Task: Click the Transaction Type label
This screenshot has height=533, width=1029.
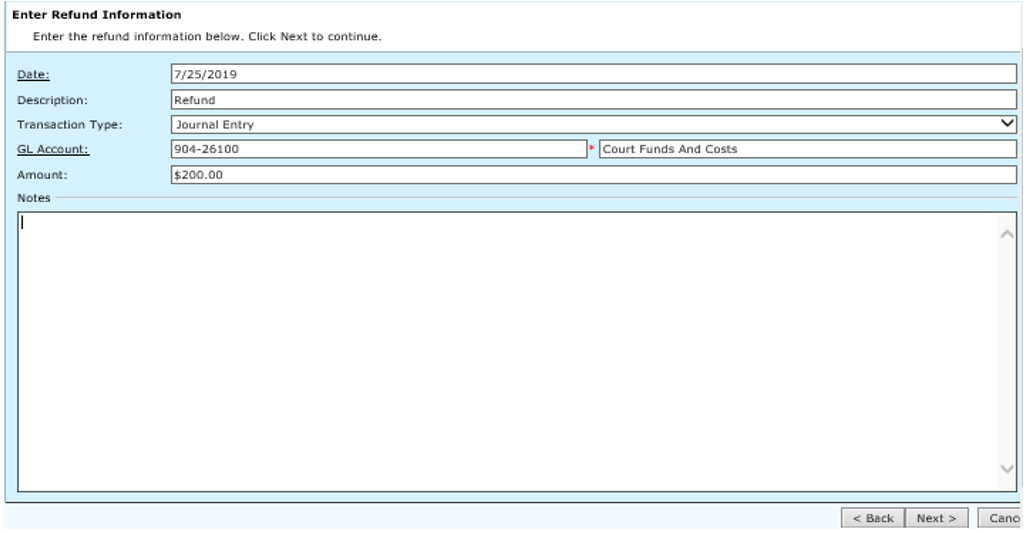Action: [x=69, y=125]
